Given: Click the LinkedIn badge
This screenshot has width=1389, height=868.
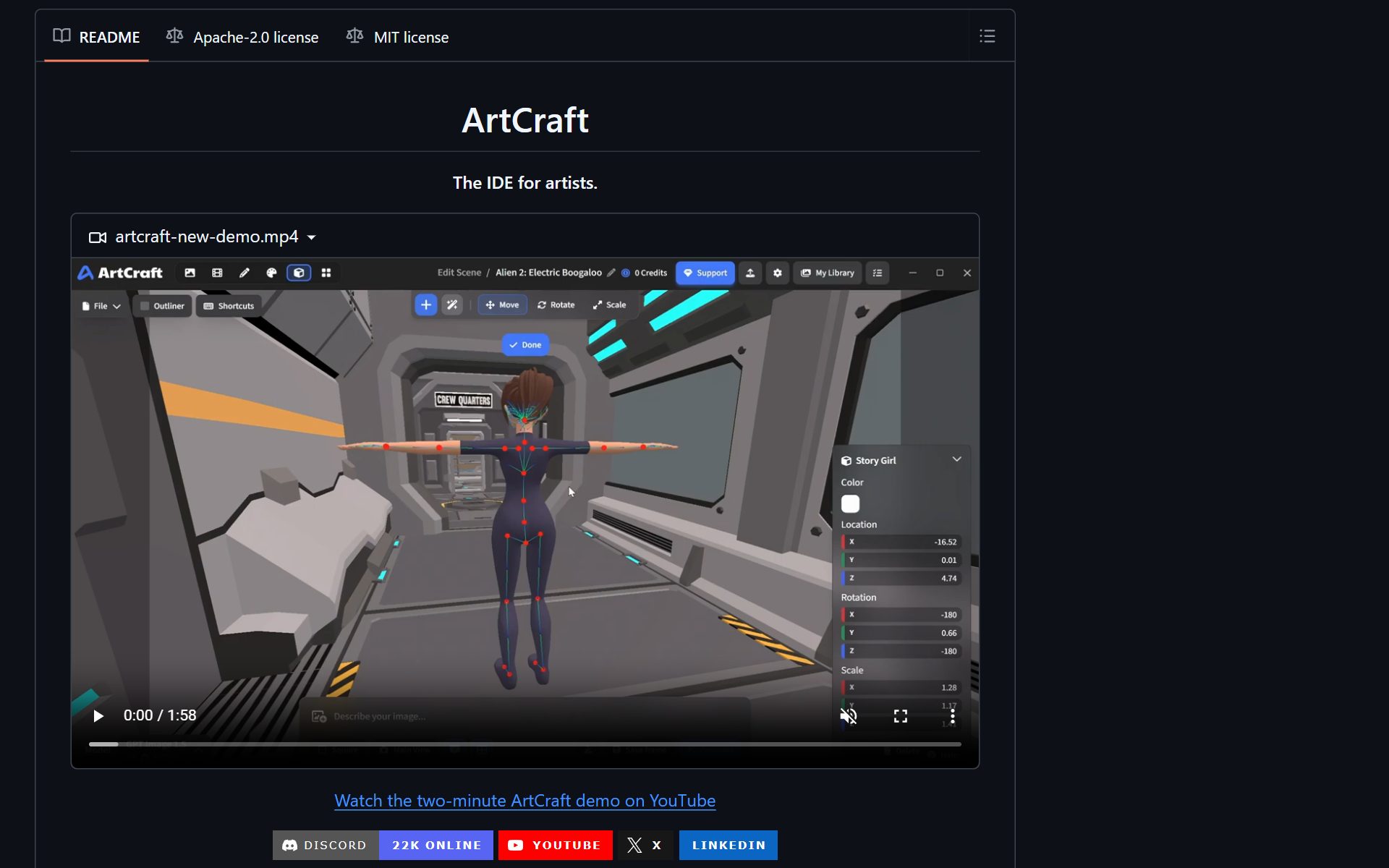Looking at the screenshot, I should tap(729, 845).
